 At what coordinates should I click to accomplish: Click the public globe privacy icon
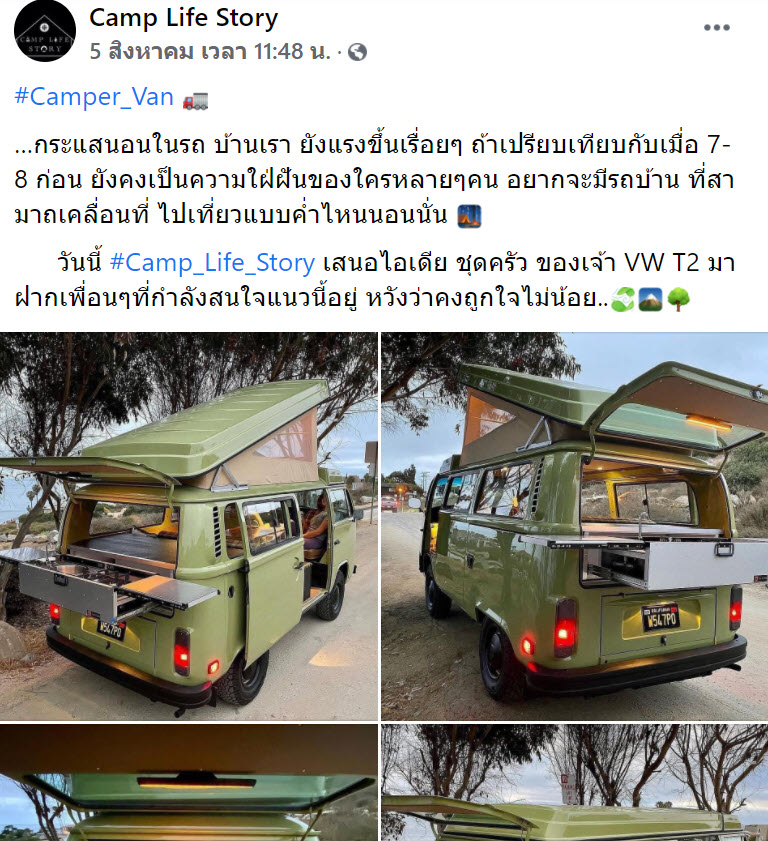357,52
